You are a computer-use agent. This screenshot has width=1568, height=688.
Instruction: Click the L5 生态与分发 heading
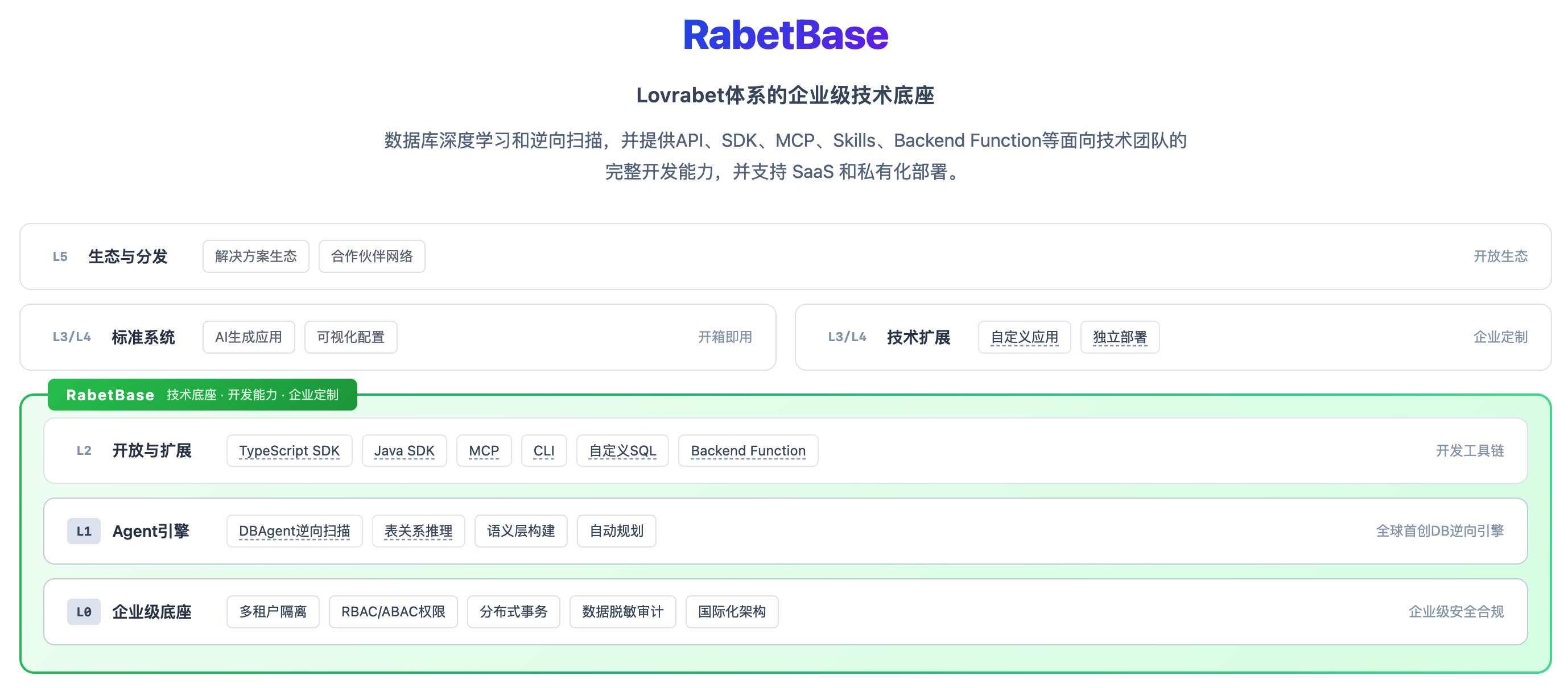[110, 256]
